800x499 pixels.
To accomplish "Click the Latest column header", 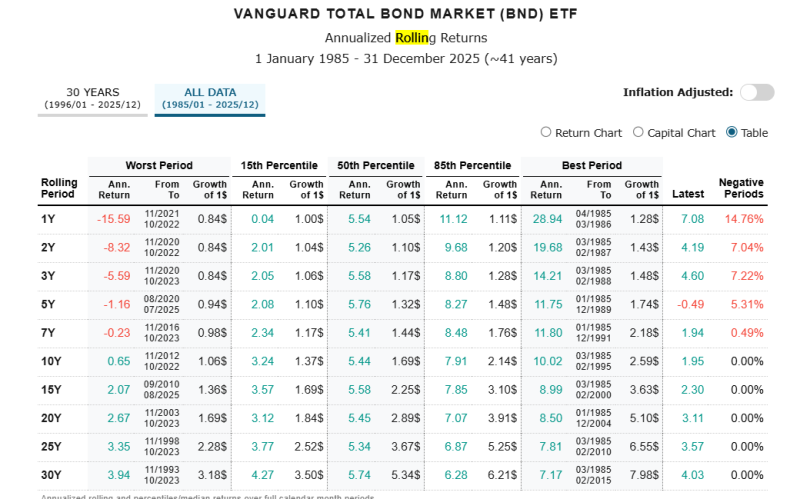I will (691, 194).
